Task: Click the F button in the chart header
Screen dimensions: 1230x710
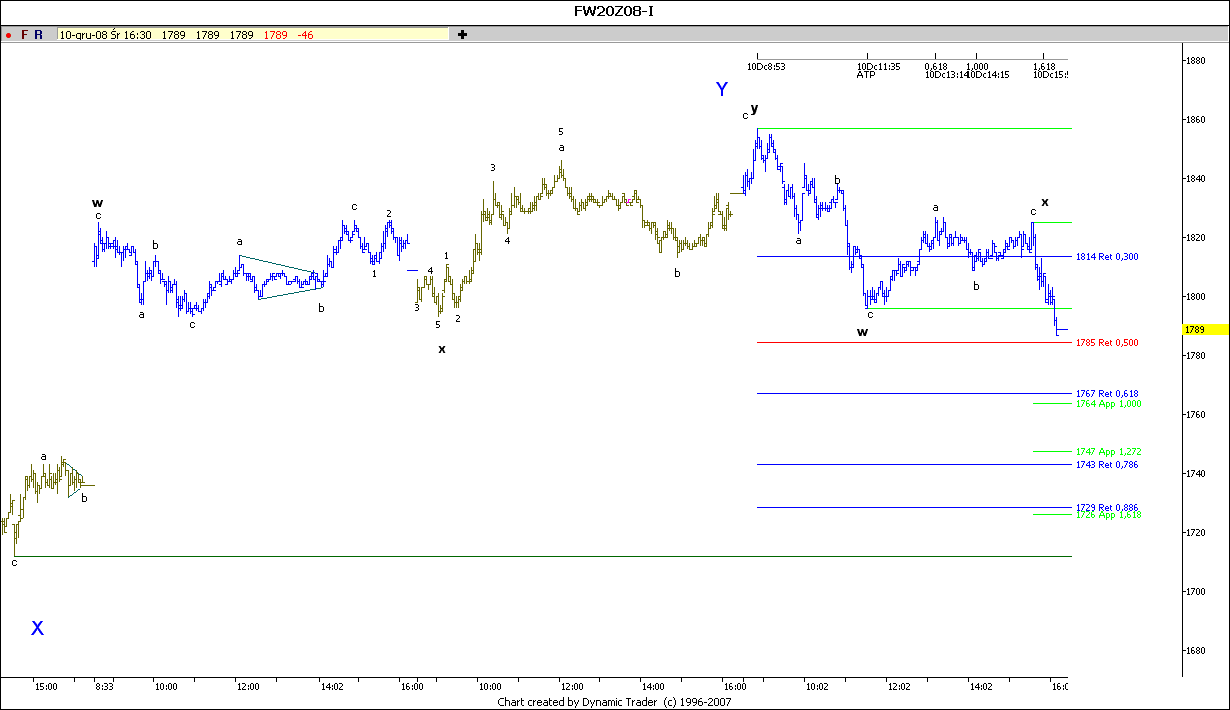Action: (24, 35)
